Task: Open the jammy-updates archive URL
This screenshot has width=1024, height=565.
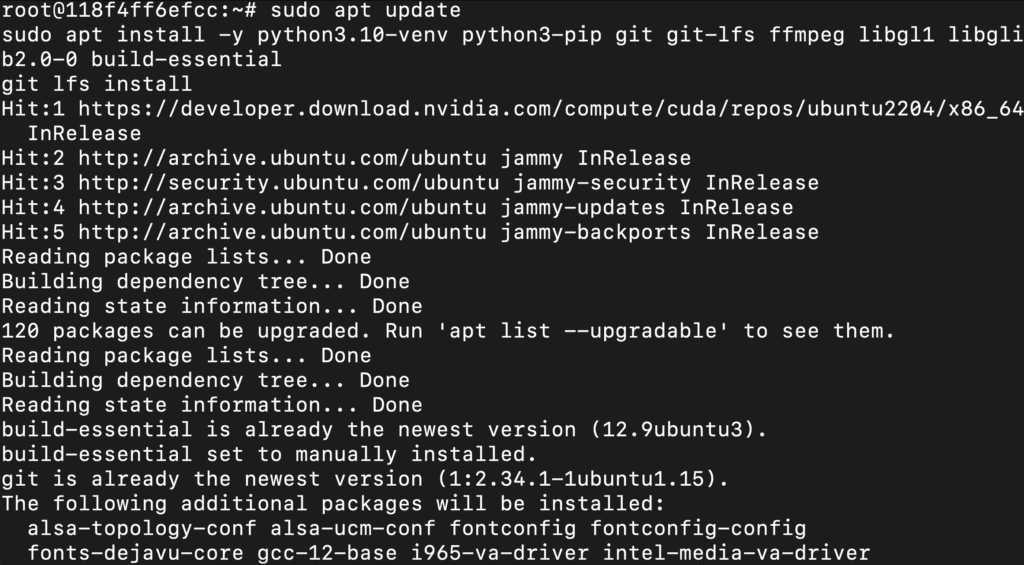Action: (x=283, y=208)
